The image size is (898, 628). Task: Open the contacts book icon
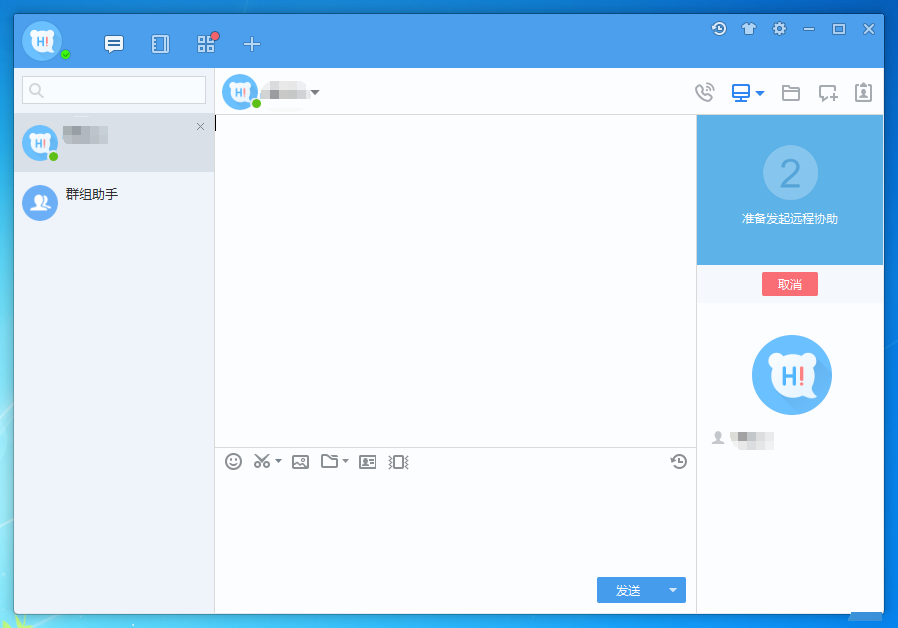tap(160, 44)
